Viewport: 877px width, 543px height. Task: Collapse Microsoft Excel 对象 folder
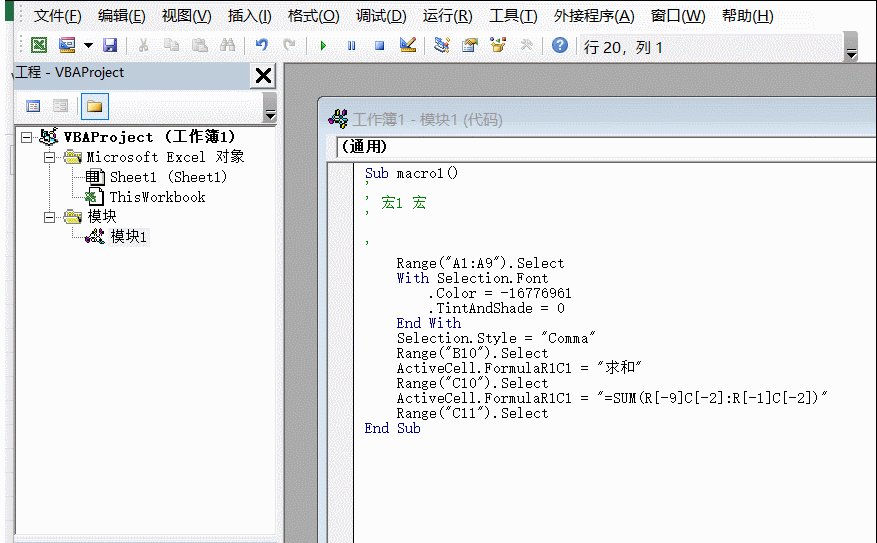point(49,157)
